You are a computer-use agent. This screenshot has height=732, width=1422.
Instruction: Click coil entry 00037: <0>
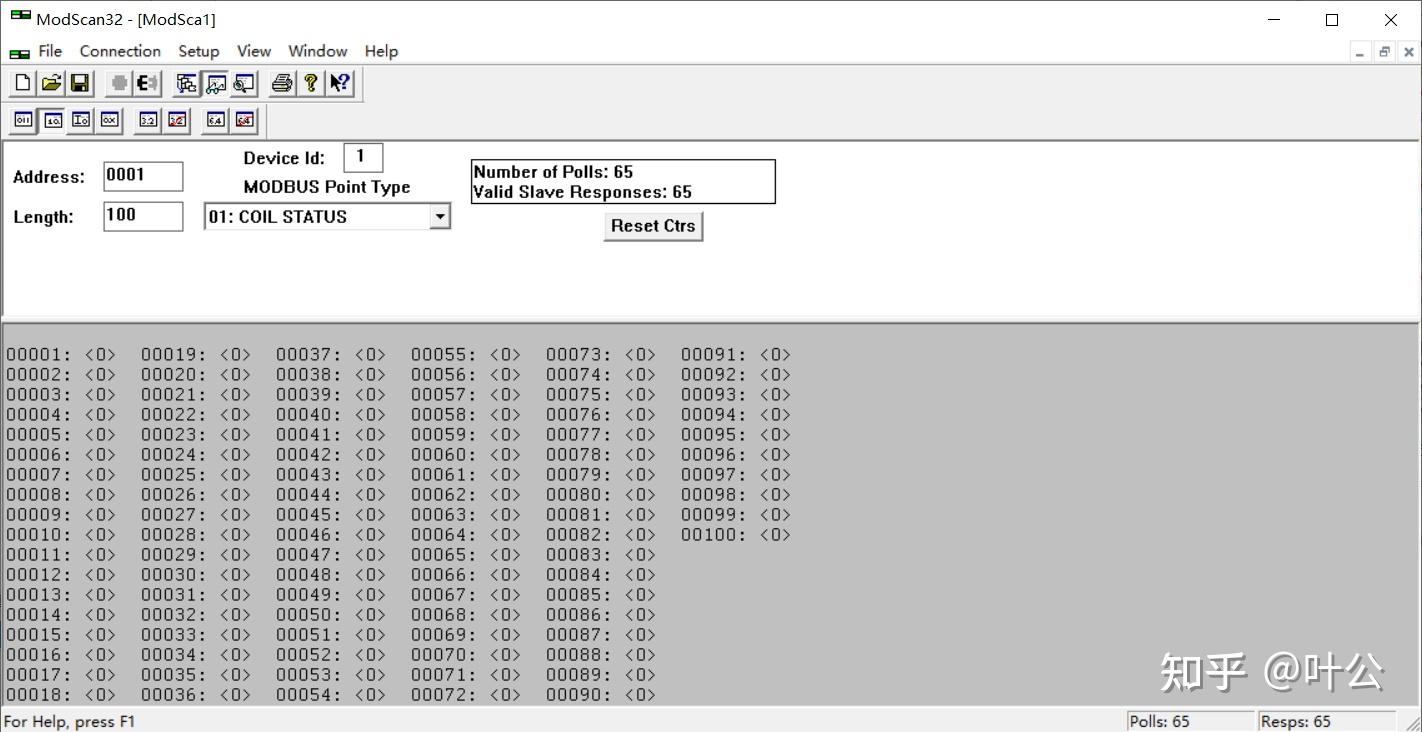coord(331,355)
